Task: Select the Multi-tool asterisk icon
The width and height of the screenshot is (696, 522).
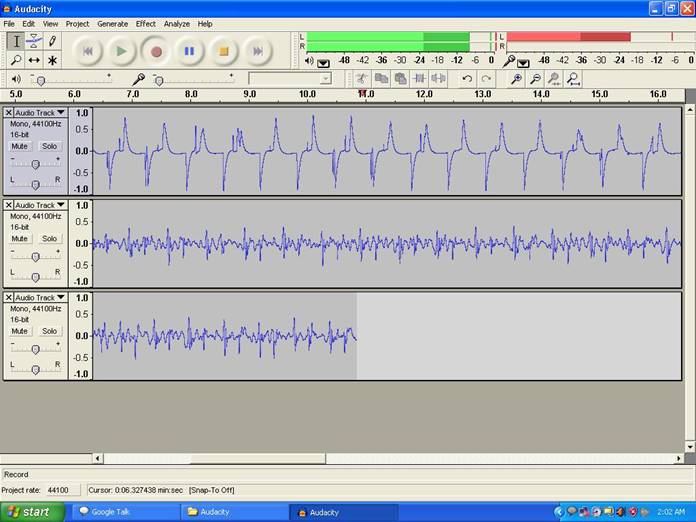Action: point(52,60)
